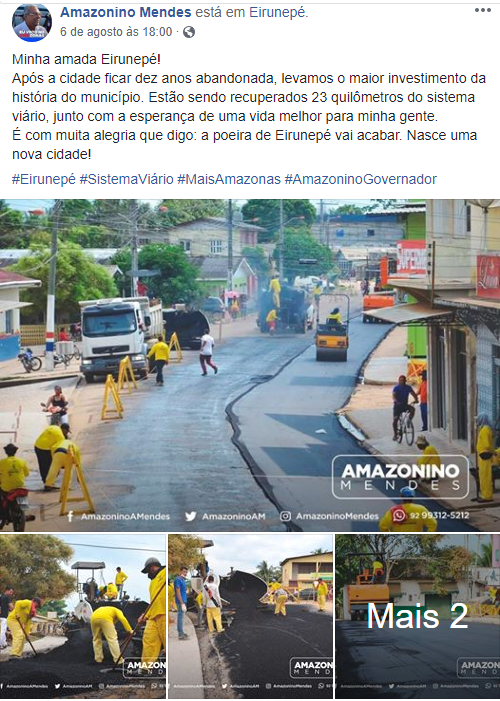Open Amazonino Mendes profile picture
This screenshot has width=500, height=701.
tap(32, 23)
